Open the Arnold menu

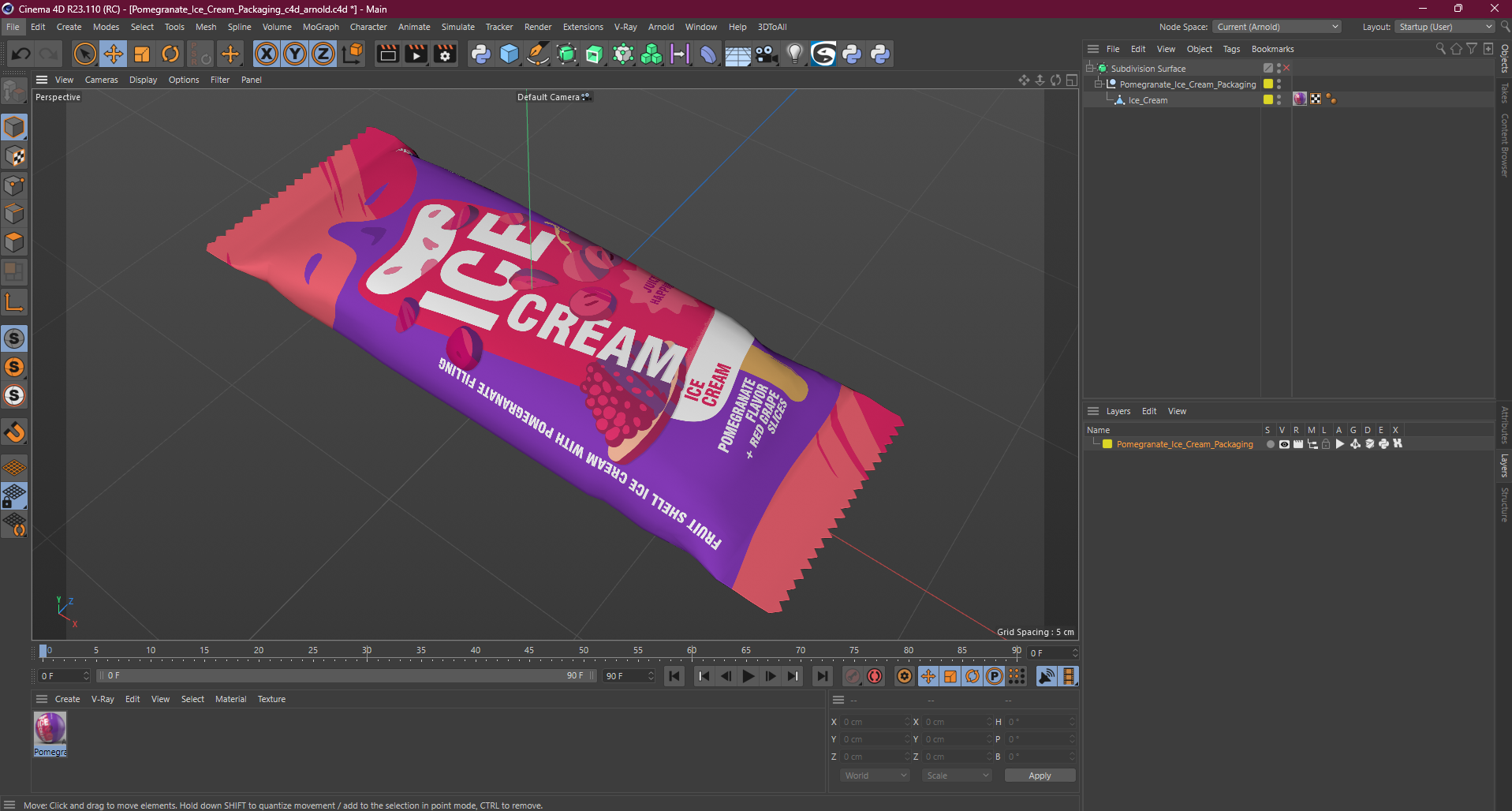click(x=661, y=27)
